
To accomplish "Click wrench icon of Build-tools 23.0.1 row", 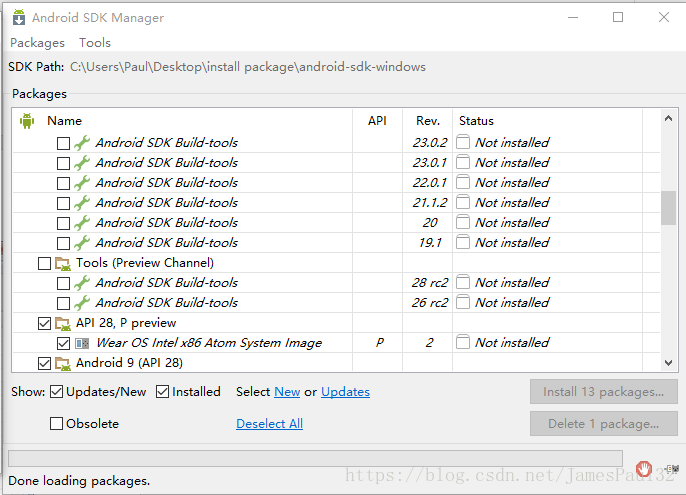I will tap(82, 163).
